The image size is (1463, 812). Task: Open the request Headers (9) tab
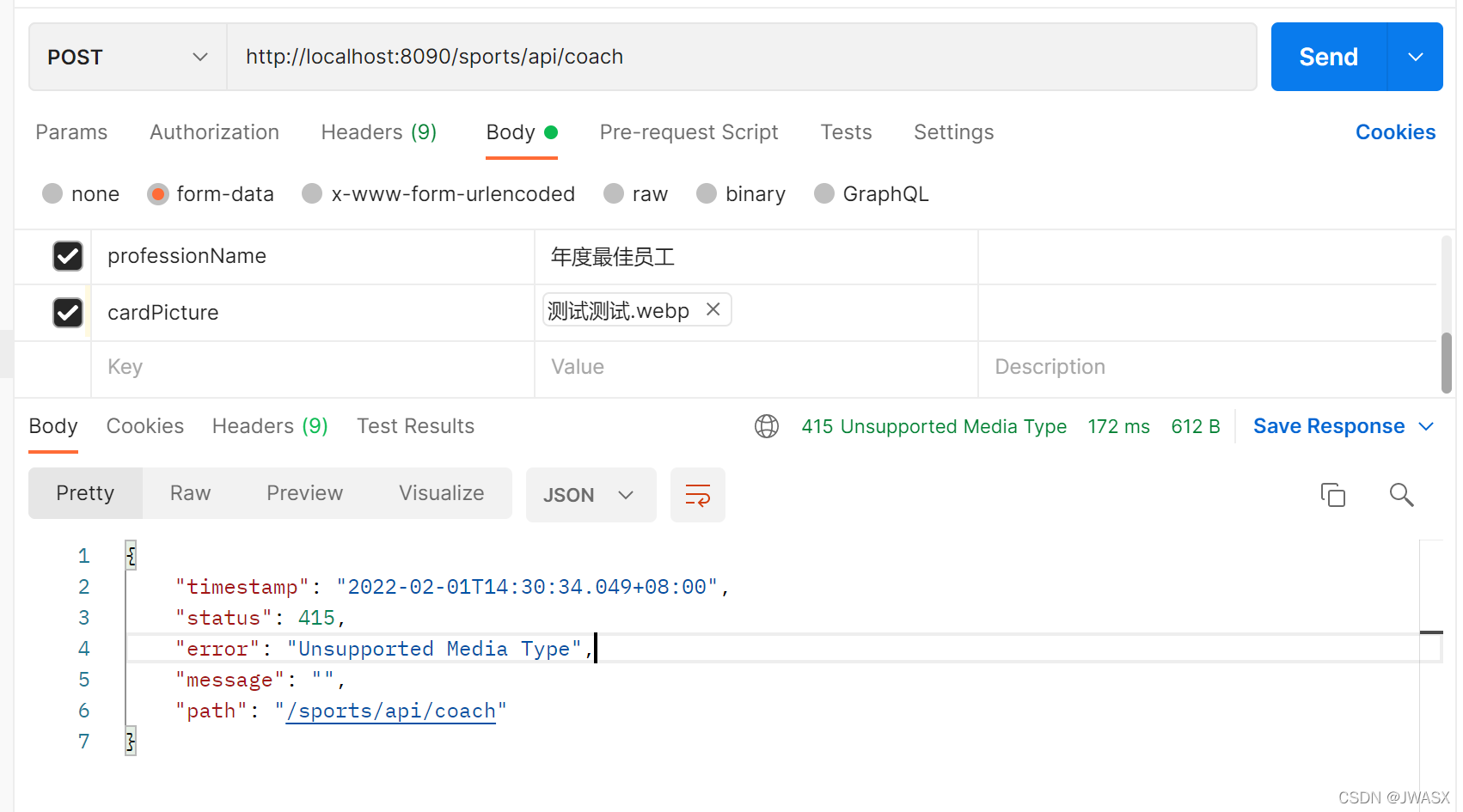pos(379,132)
